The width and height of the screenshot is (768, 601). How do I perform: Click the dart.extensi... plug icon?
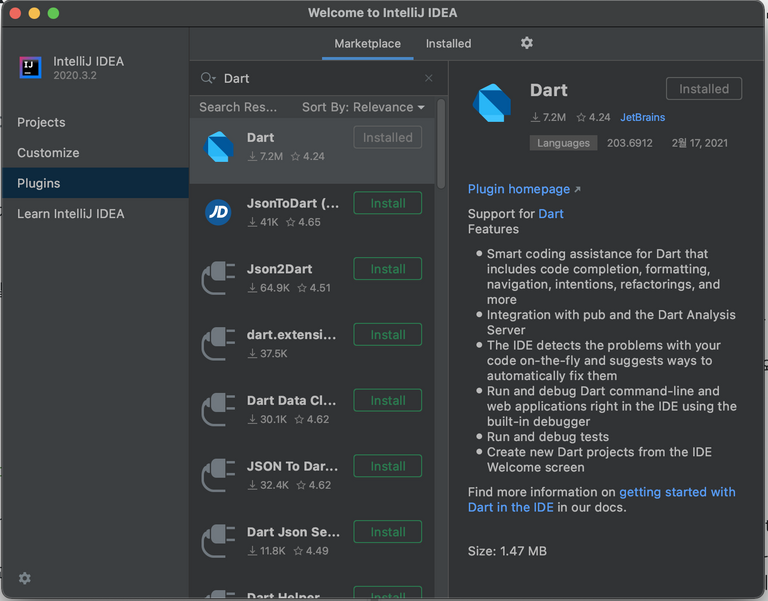click(x=218, y=343)
